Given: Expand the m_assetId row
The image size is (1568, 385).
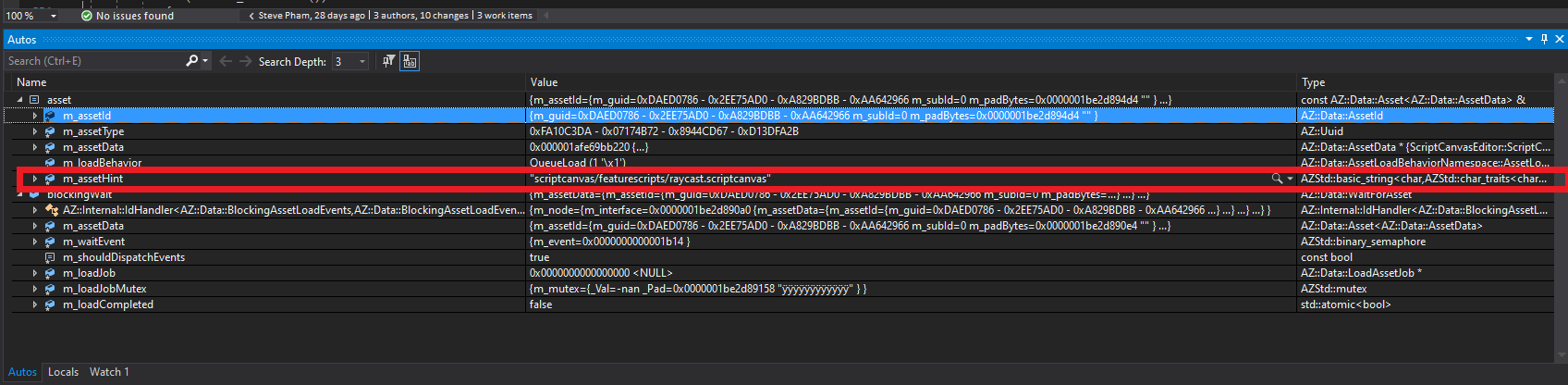Looking at the screenshot, I should click(35, 116).
